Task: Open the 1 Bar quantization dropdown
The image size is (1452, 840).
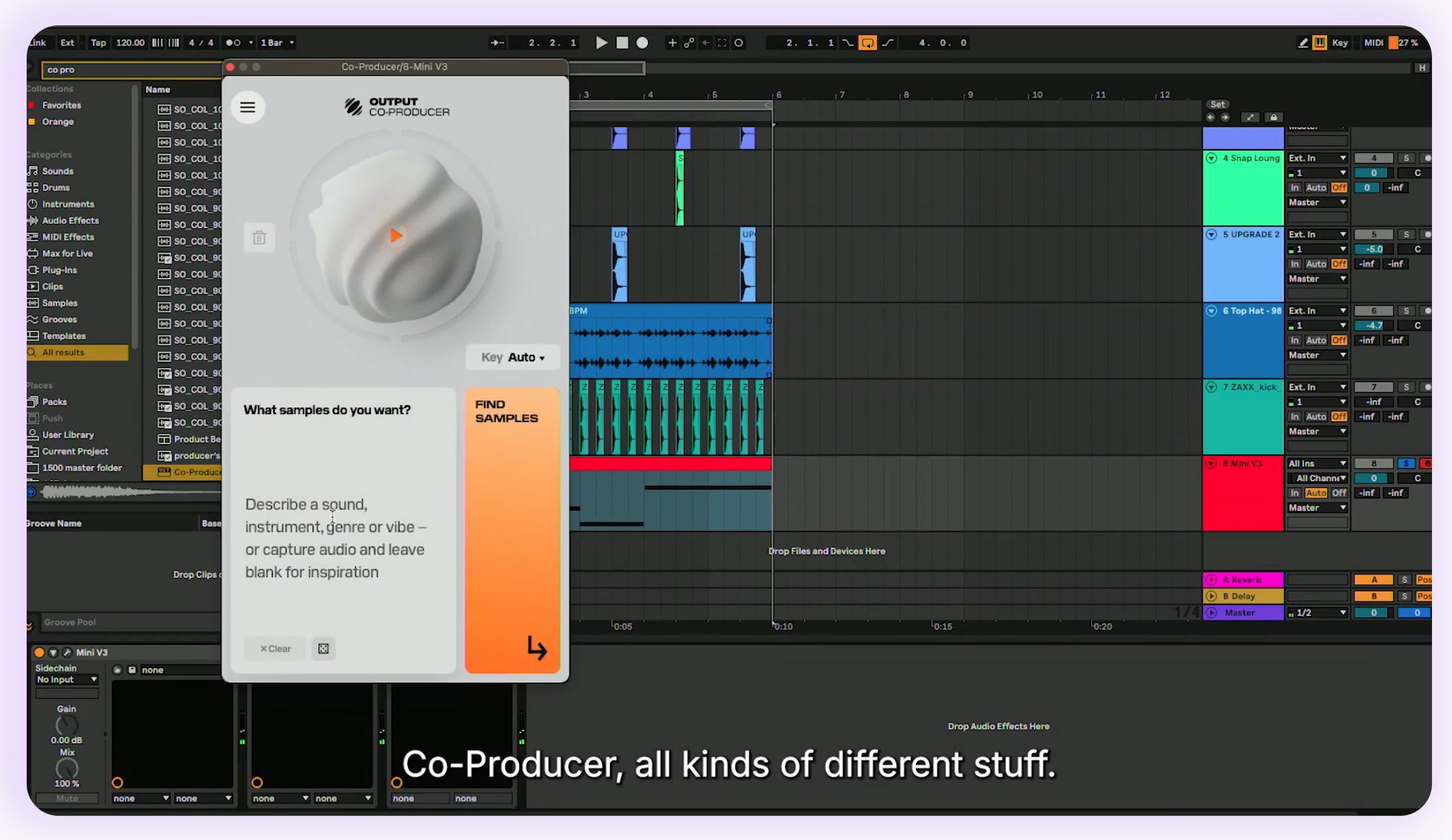Action: [276, 43]
